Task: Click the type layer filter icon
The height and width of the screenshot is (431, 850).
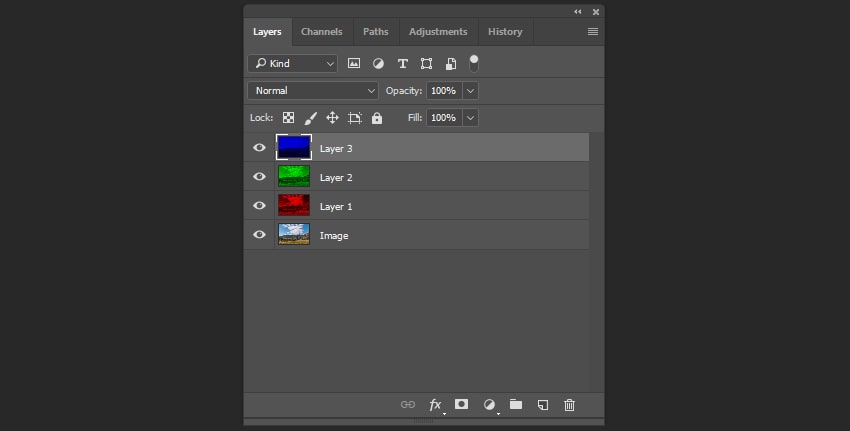Action: 403,63
